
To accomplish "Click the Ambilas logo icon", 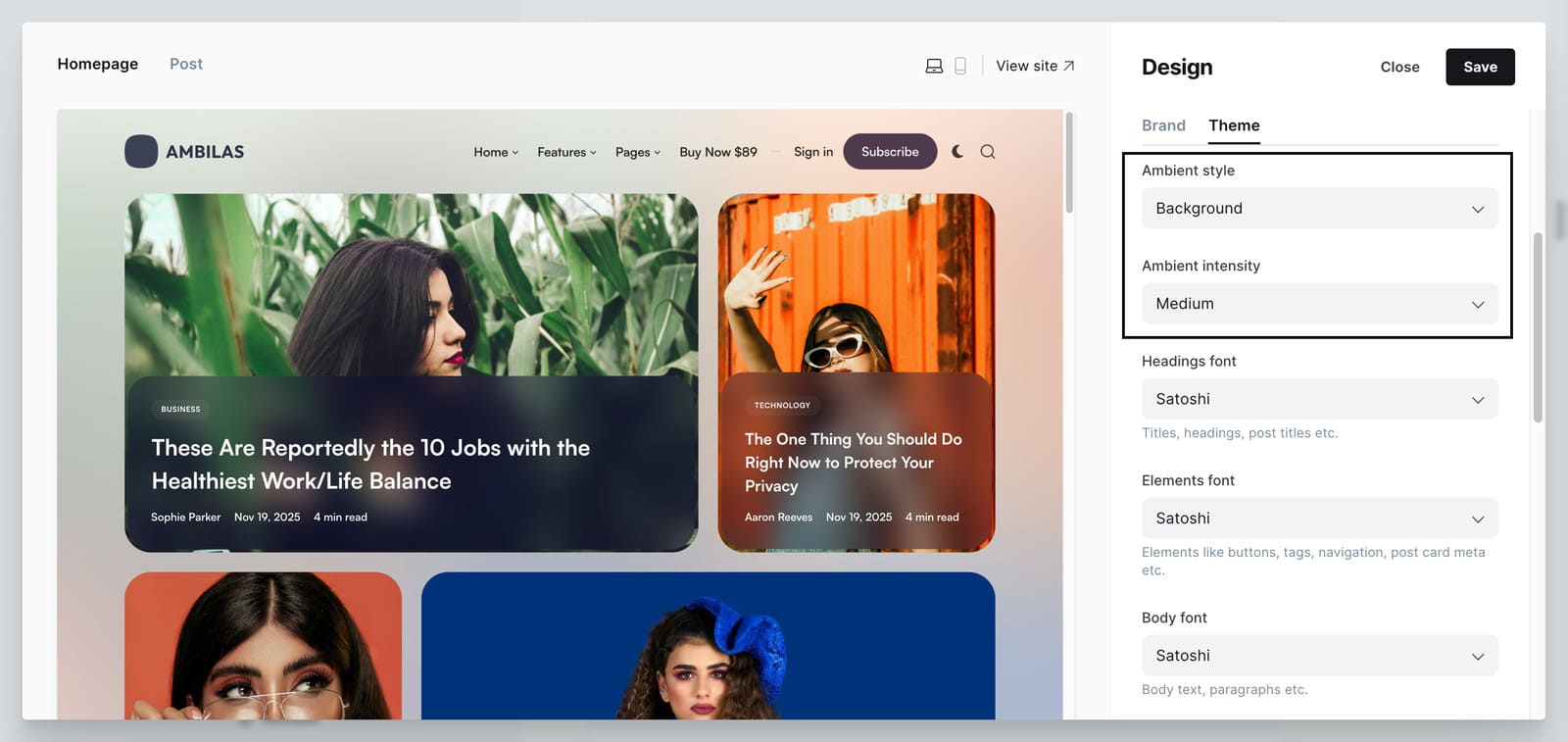I will click(x=141, y=152).
